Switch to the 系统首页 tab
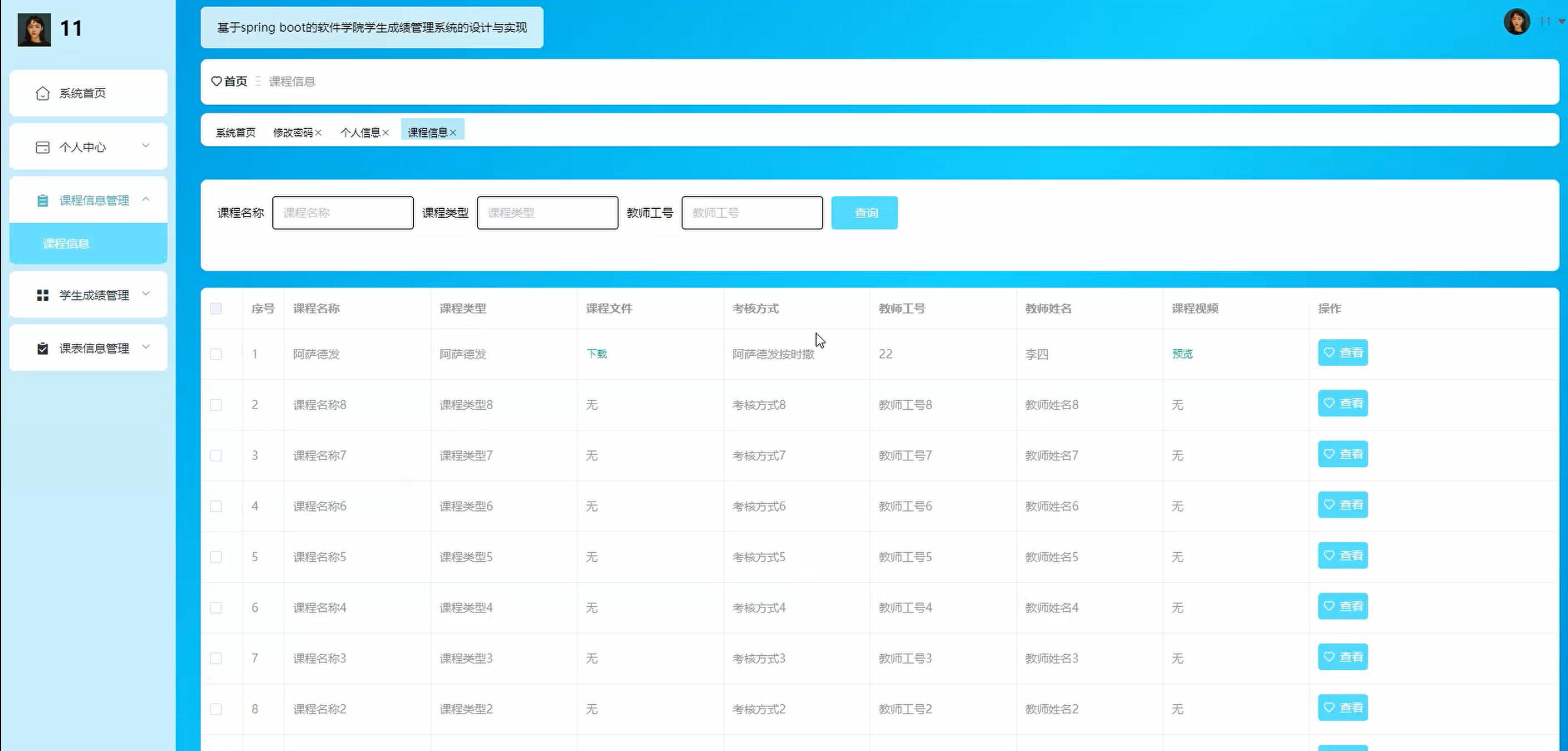Image resolution: width=1568 pixels, height=751 pixels. [x=236, y=132]
